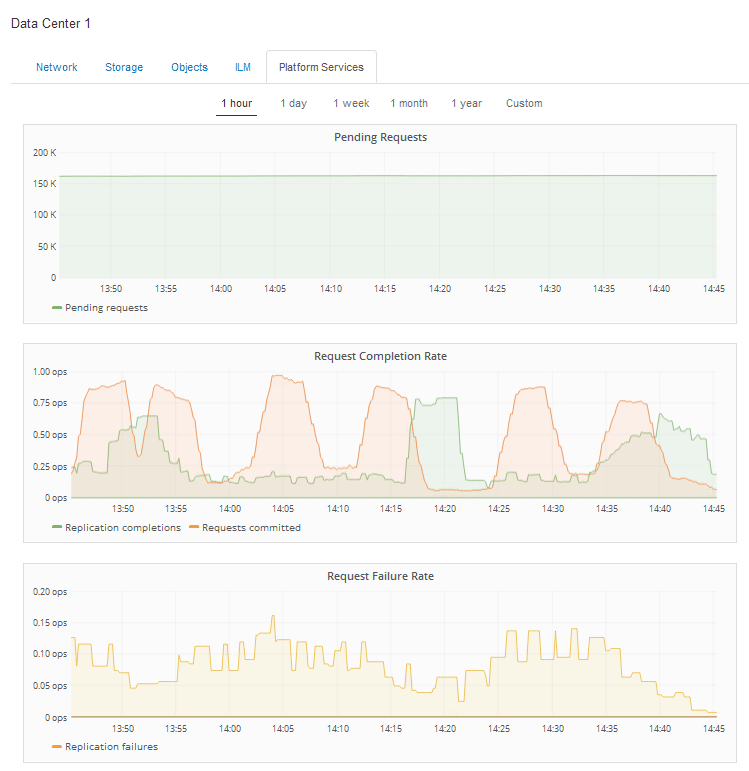Toggle the Pending requests legend series
The image size is (749, 771).
point(106,308)
